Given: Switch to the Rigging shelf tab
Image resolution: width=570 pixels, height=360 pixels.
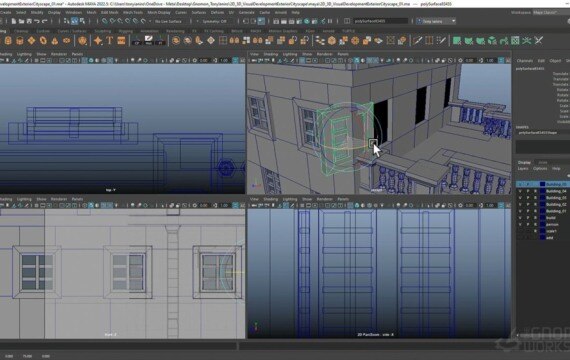Looking at the screenshot, I should [x=126, y=31].
